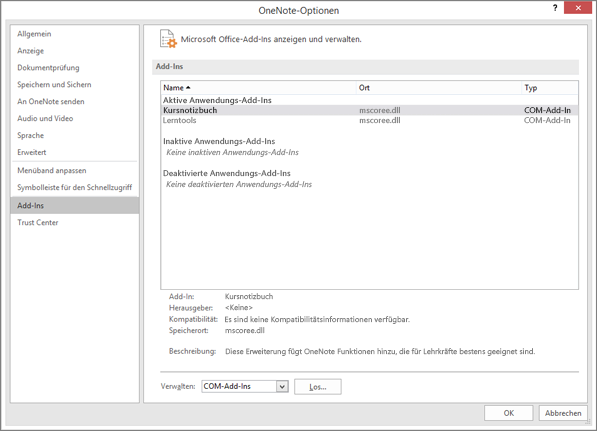Click Deaktivierte Anwendungs-Add-Ins group heading
Screen dimensions: 597x431
227,173
